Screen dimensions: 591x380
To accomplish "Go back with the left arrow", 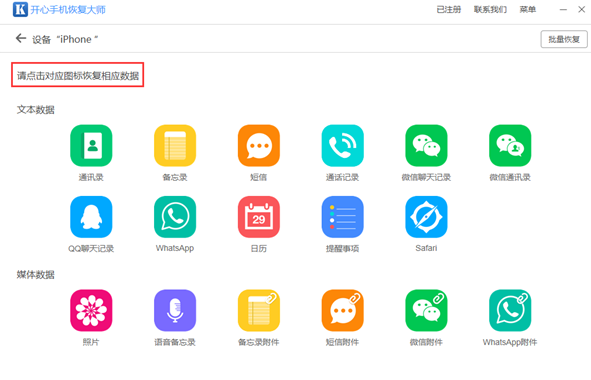I will [x=21, y=38].
